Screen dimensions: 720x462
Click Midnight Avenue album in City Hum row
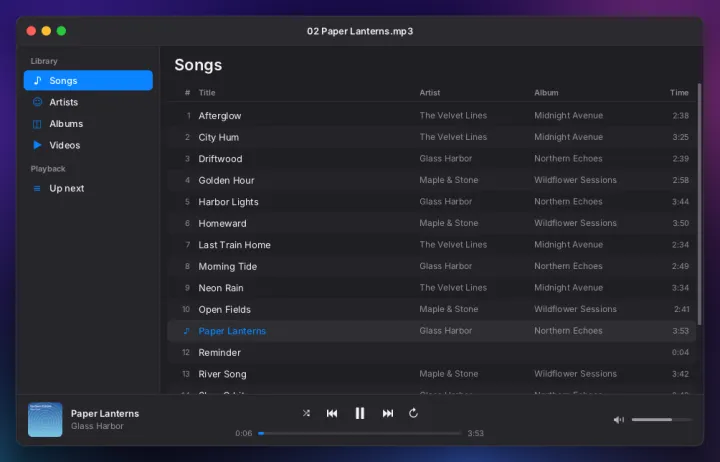pos(568,137)
